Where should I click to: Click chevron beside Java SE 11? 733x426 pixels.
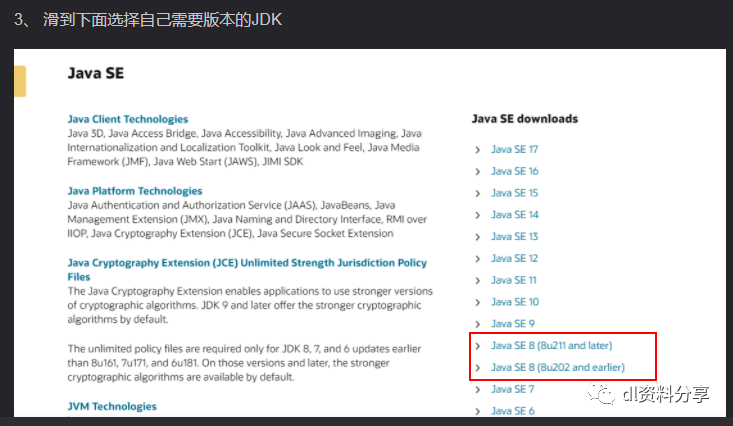coord(477,281)
